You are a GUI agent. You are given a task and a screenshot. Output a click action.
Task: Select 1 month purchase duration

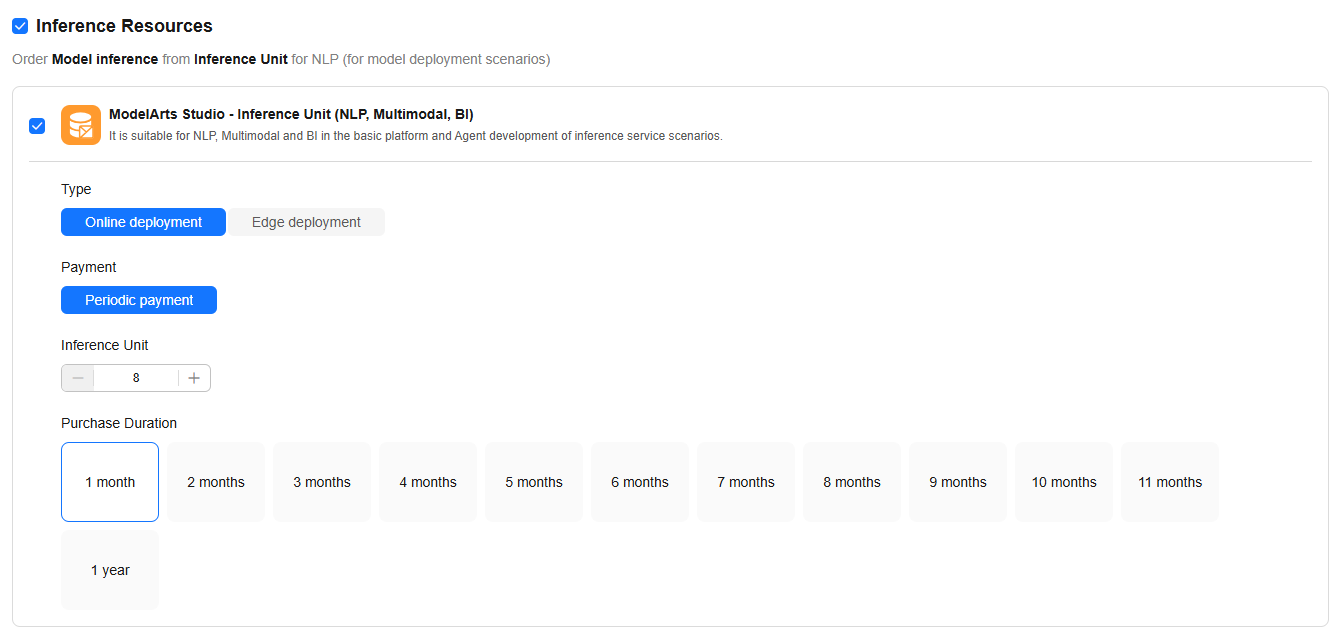pyautogui.click(x=110, y=482)
